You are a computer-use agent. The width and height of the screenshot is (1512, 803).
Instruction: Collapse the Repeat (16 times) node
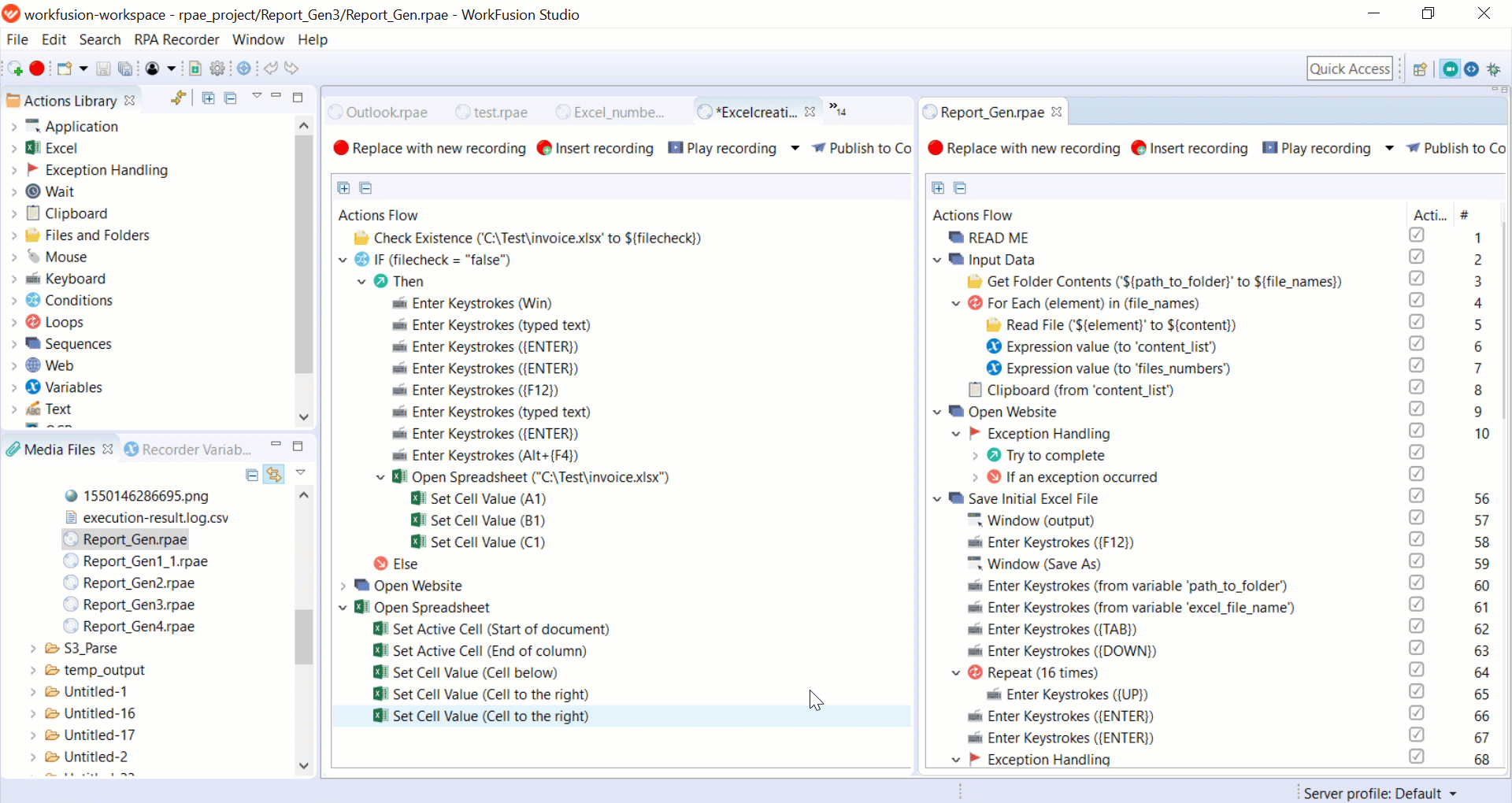[956, 673]
